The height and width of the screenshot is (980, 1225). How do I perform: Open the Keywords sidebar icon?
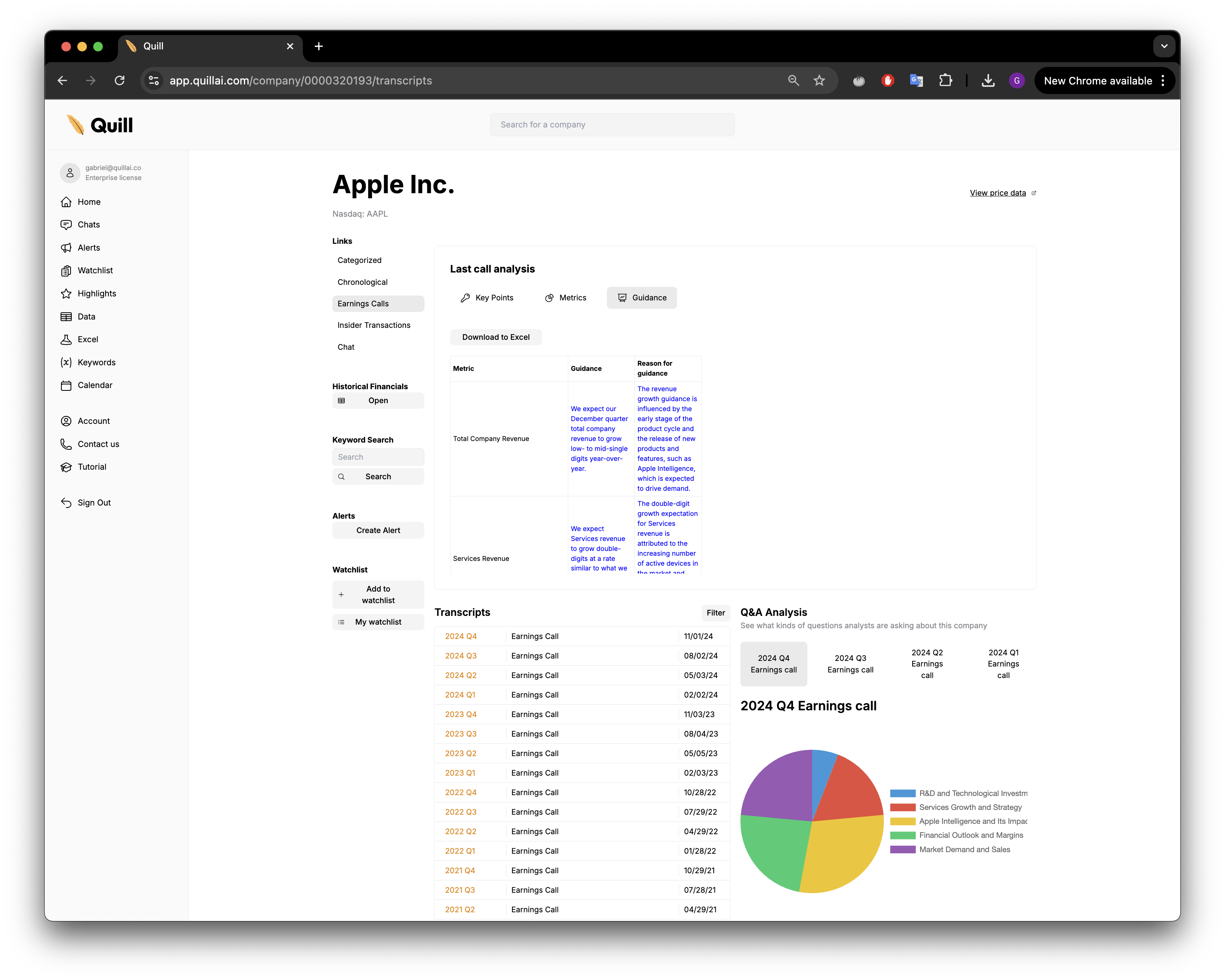tap(66, 362)
